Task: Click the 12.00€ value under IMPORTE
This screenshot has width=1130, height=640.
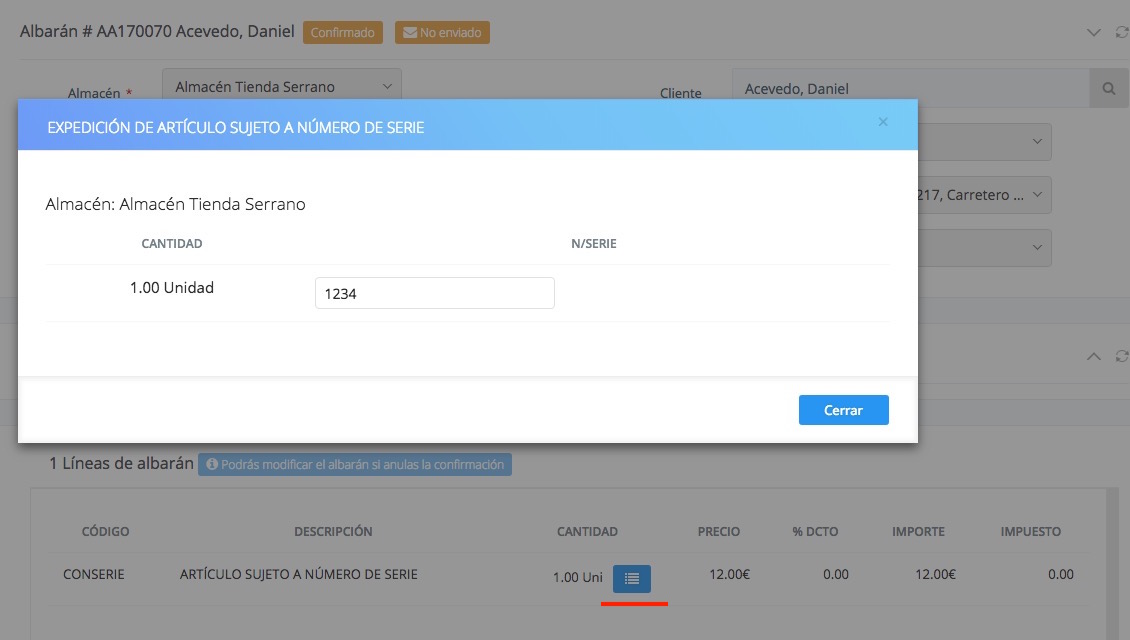Action: [935, 574]
